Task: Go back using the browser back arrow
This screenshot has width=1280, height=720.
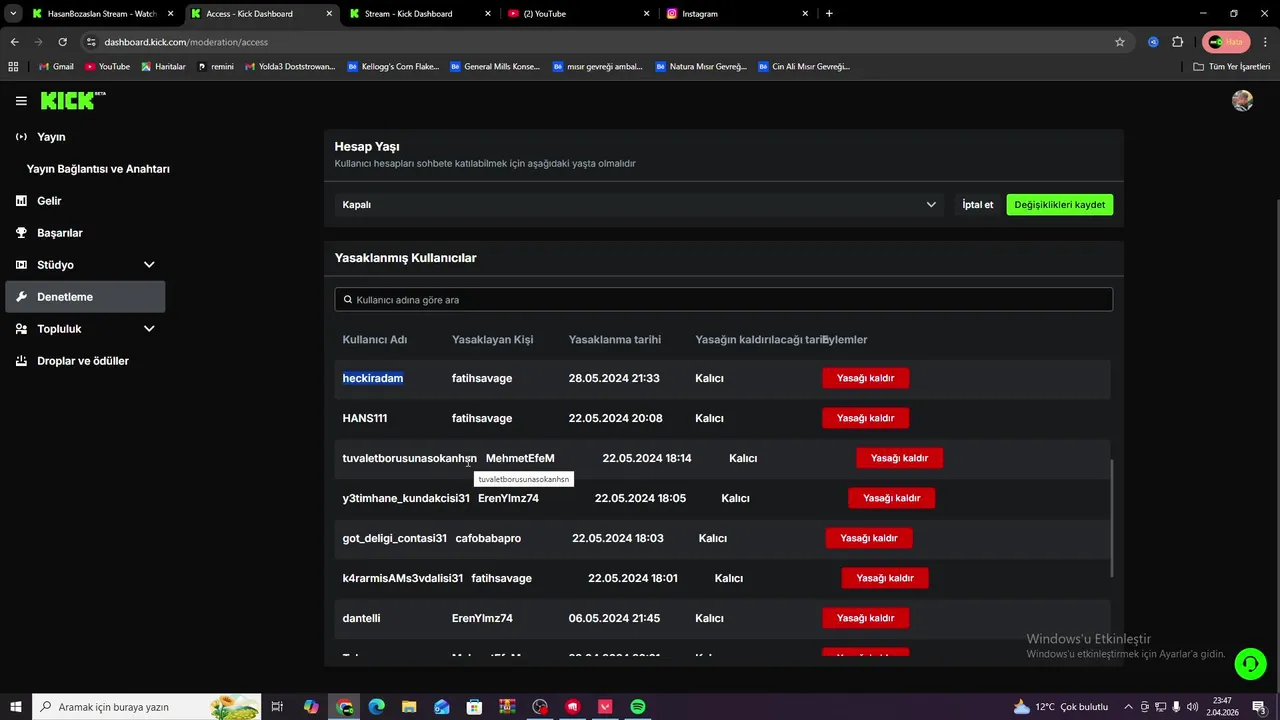Action: pos(14,42)
